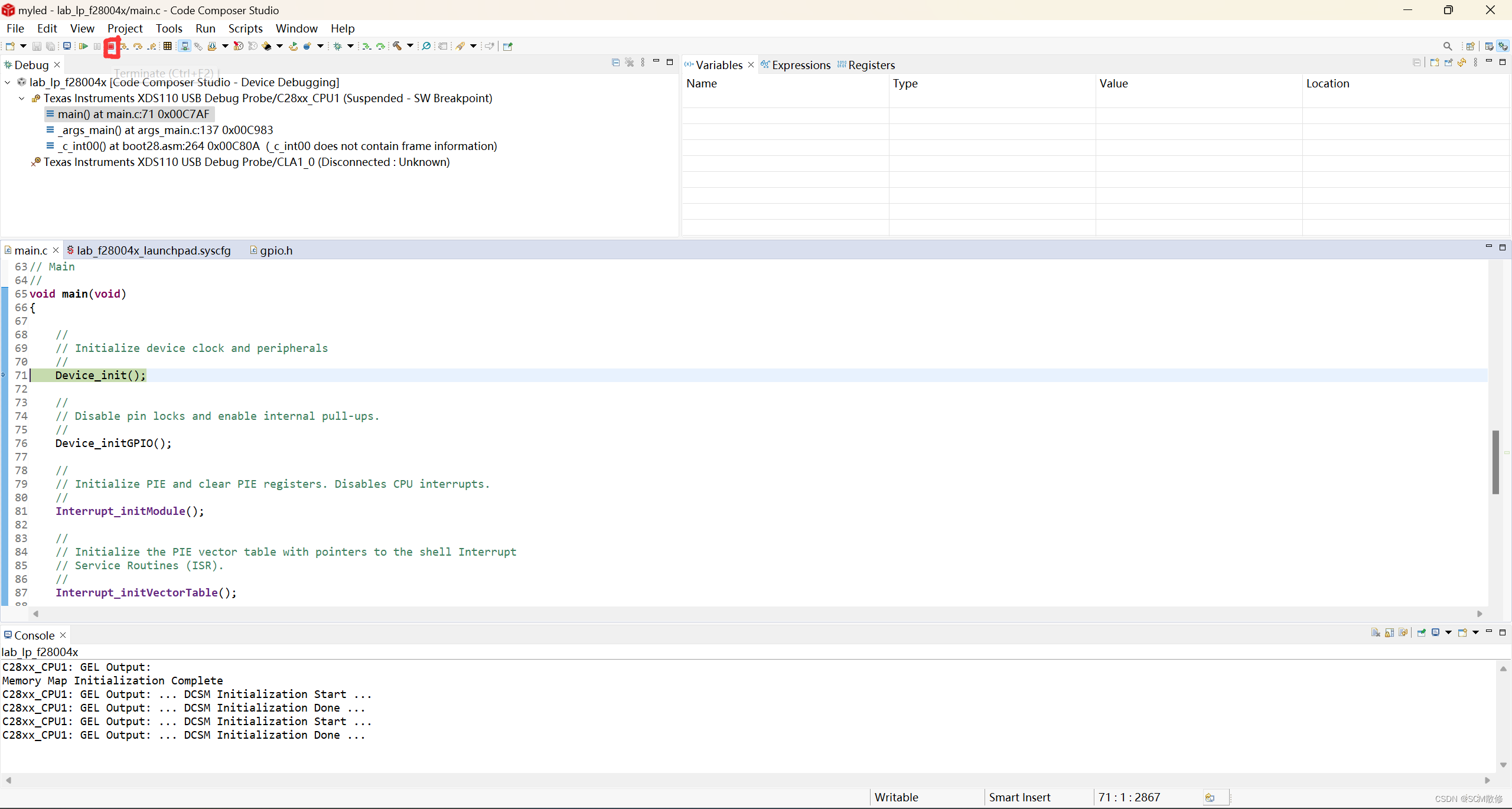Click the Step Over icon
The width and height of the screenshot is (1512, 809).
pyautogui.click(x=138, y=46)
